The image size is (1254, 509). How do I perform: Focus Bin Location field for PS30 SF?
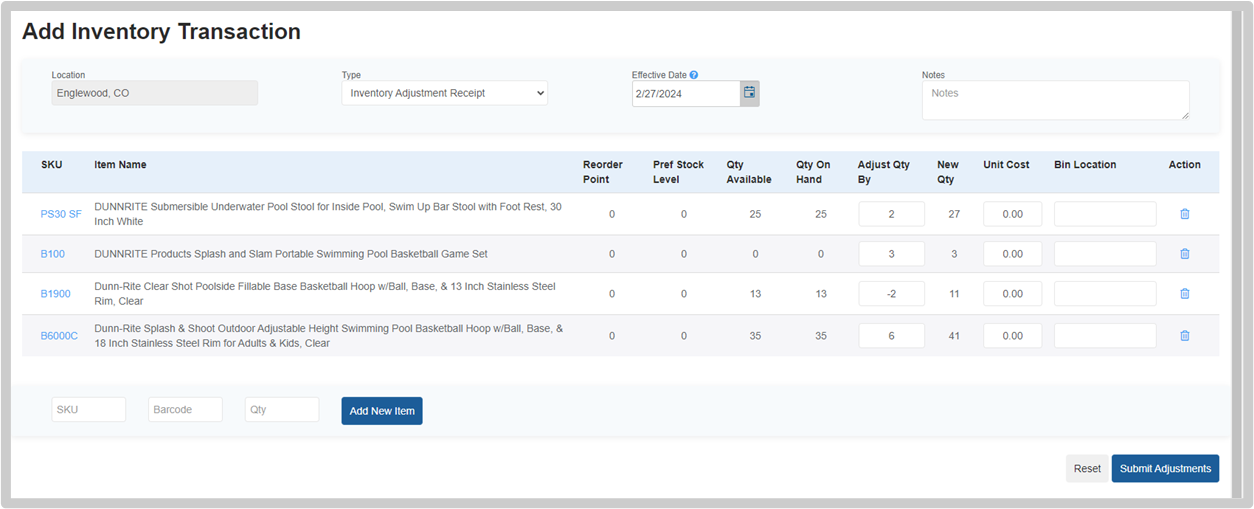pos(1105,214)
